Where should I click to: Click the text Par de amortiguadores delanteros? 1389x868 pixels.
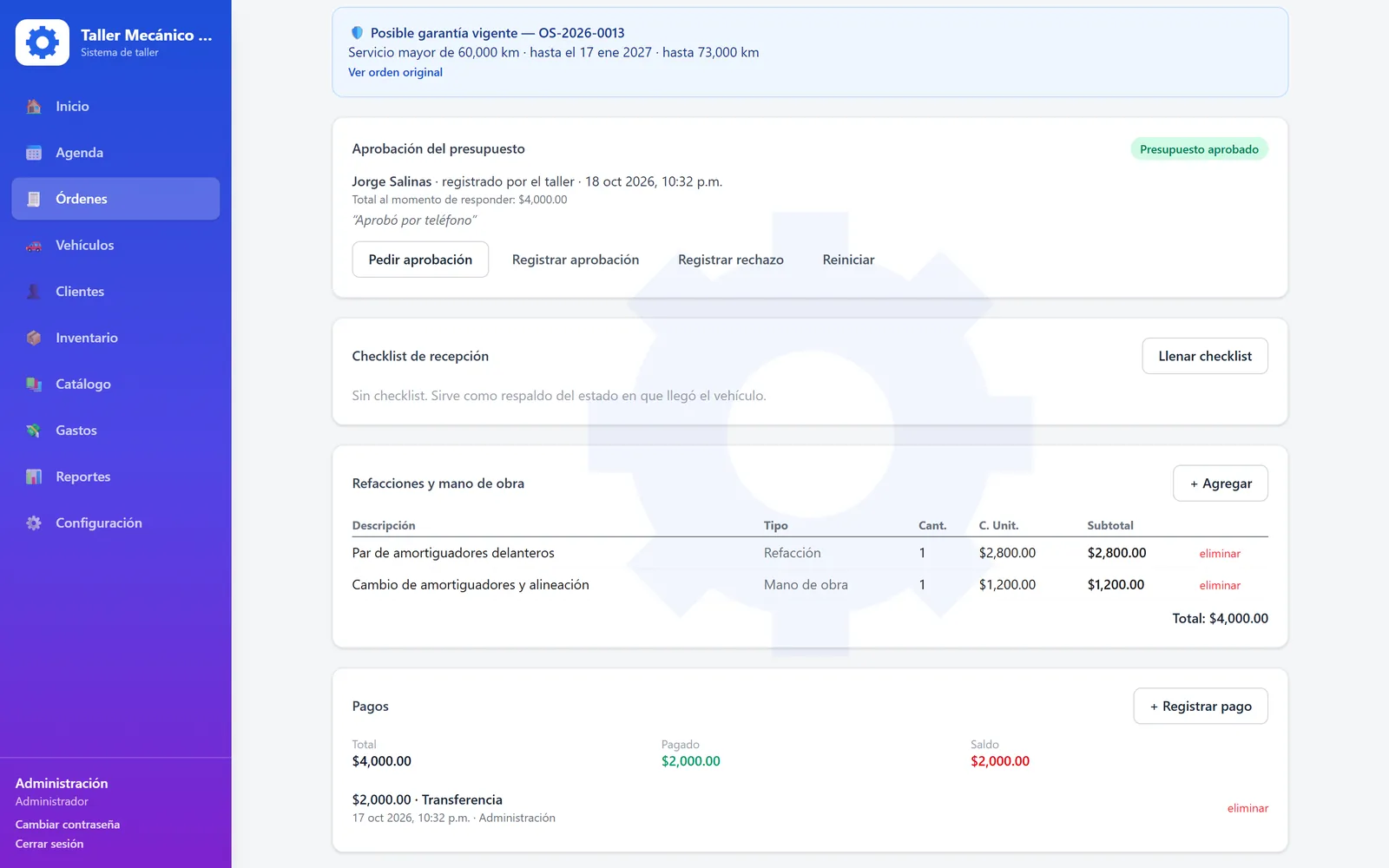click(453, 553)
